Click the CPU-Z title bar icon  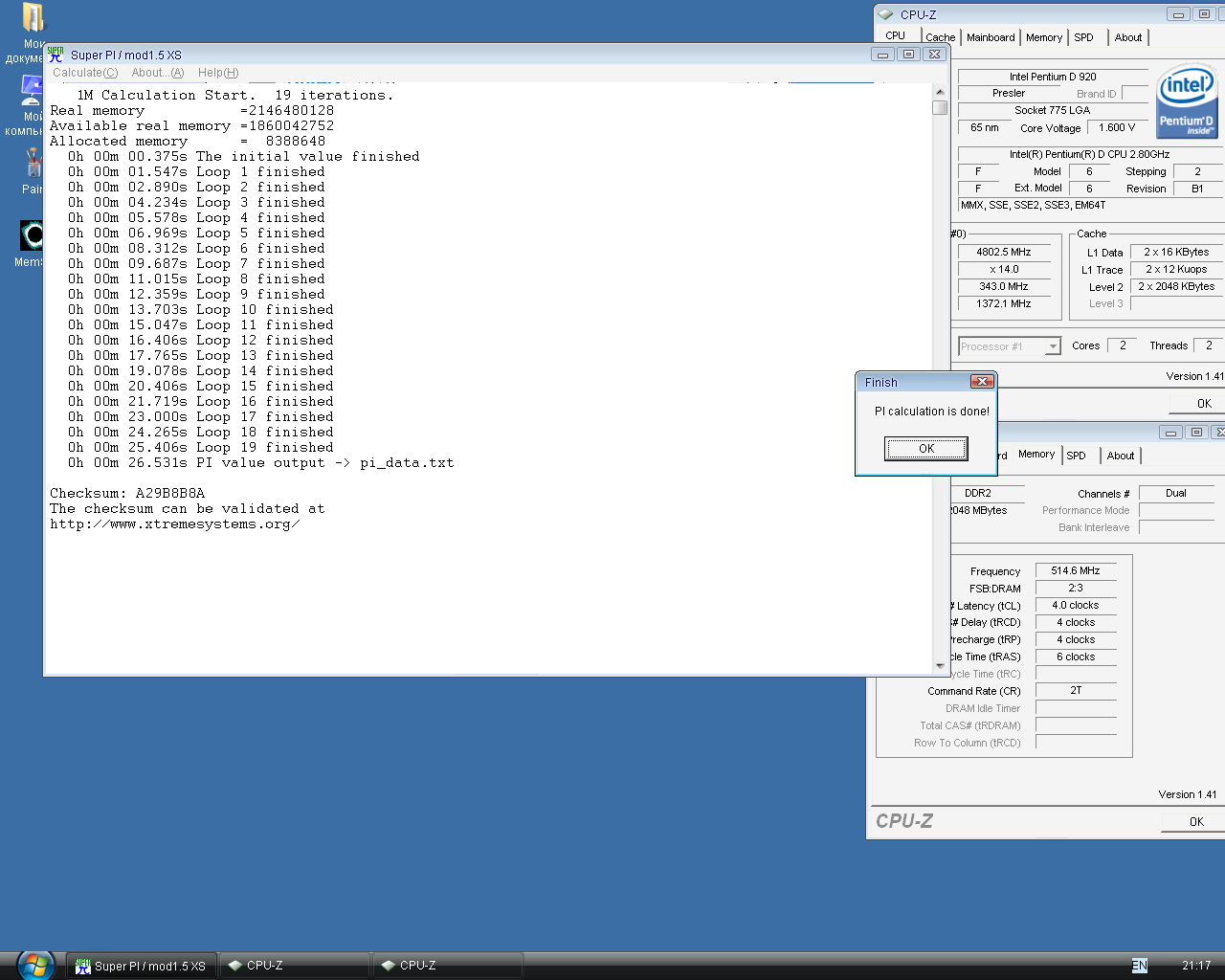[886, 14]
